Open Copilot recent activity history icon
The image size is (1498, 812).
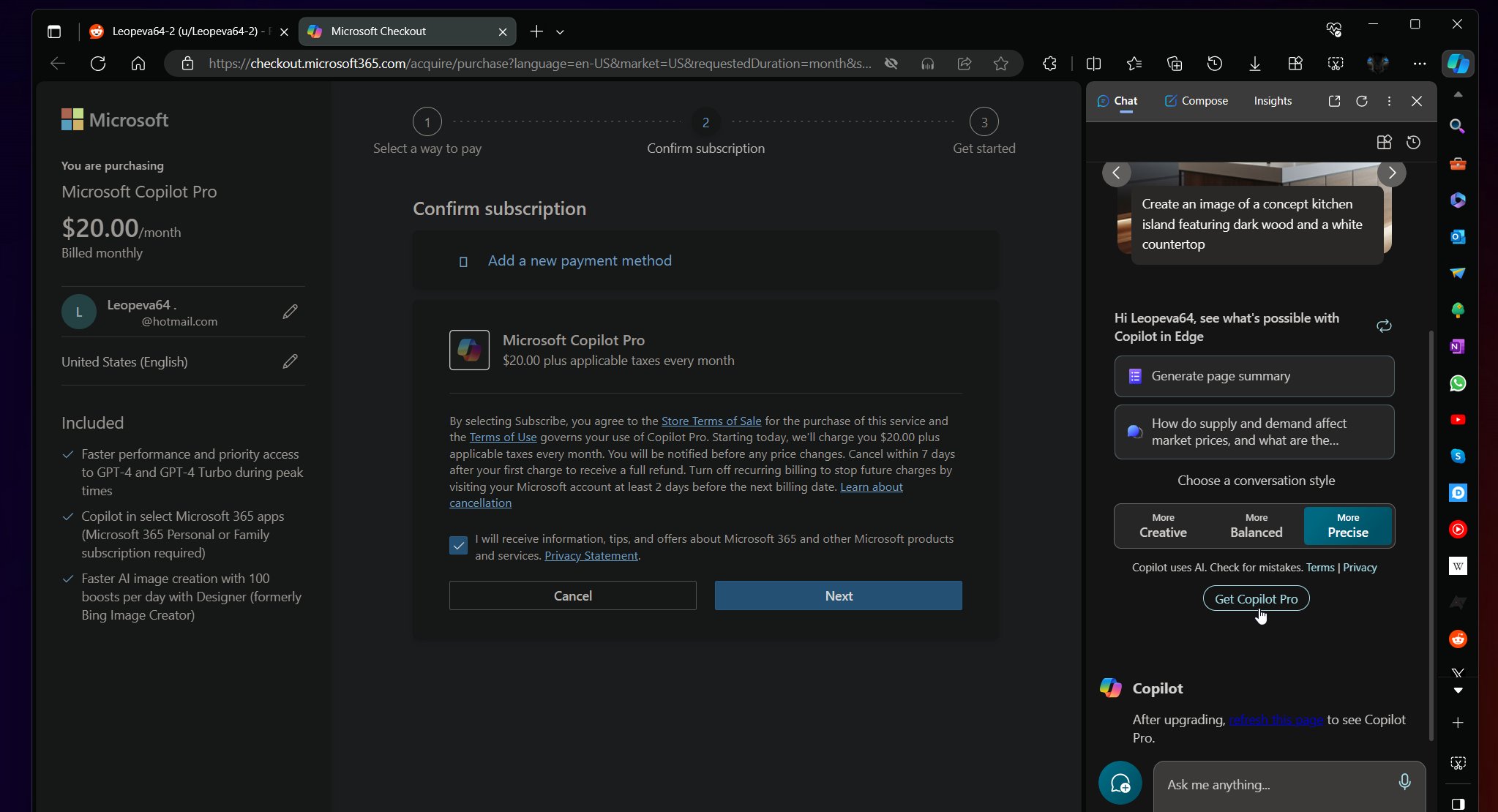point(1414,142)
